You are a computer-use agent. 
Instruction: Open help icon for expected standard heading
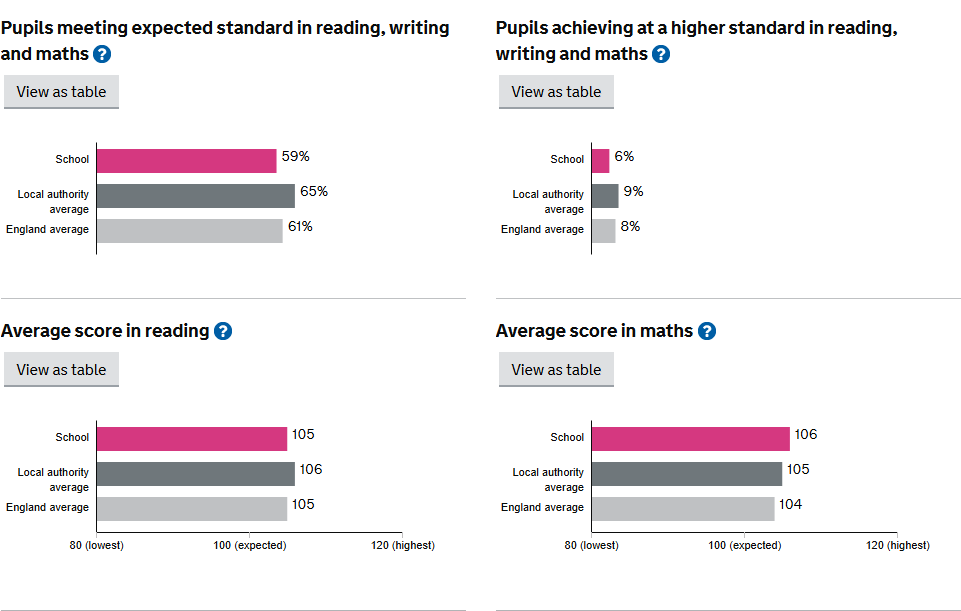[102, 54]
